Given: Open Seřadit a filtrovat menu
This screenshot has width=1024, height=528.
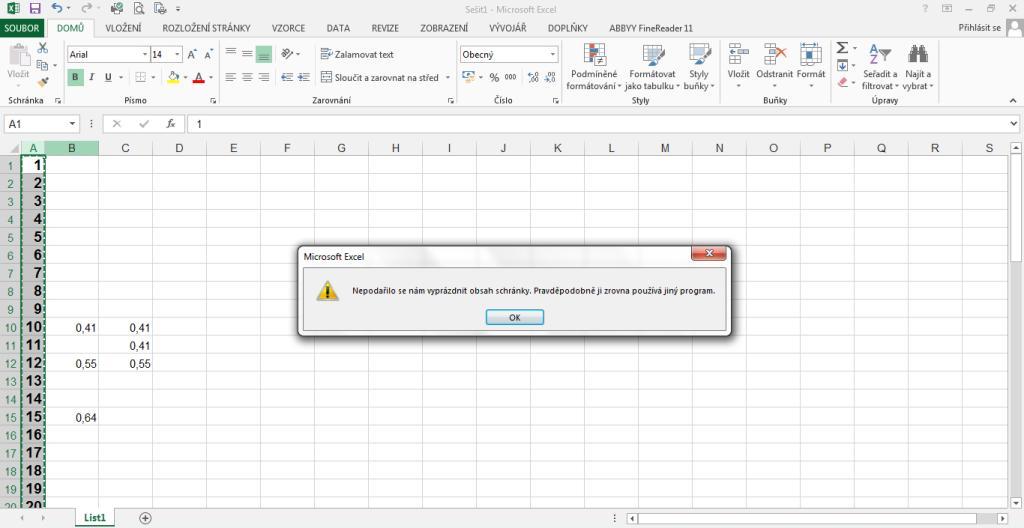Looking at the screenshot, I should click(880, 68).
